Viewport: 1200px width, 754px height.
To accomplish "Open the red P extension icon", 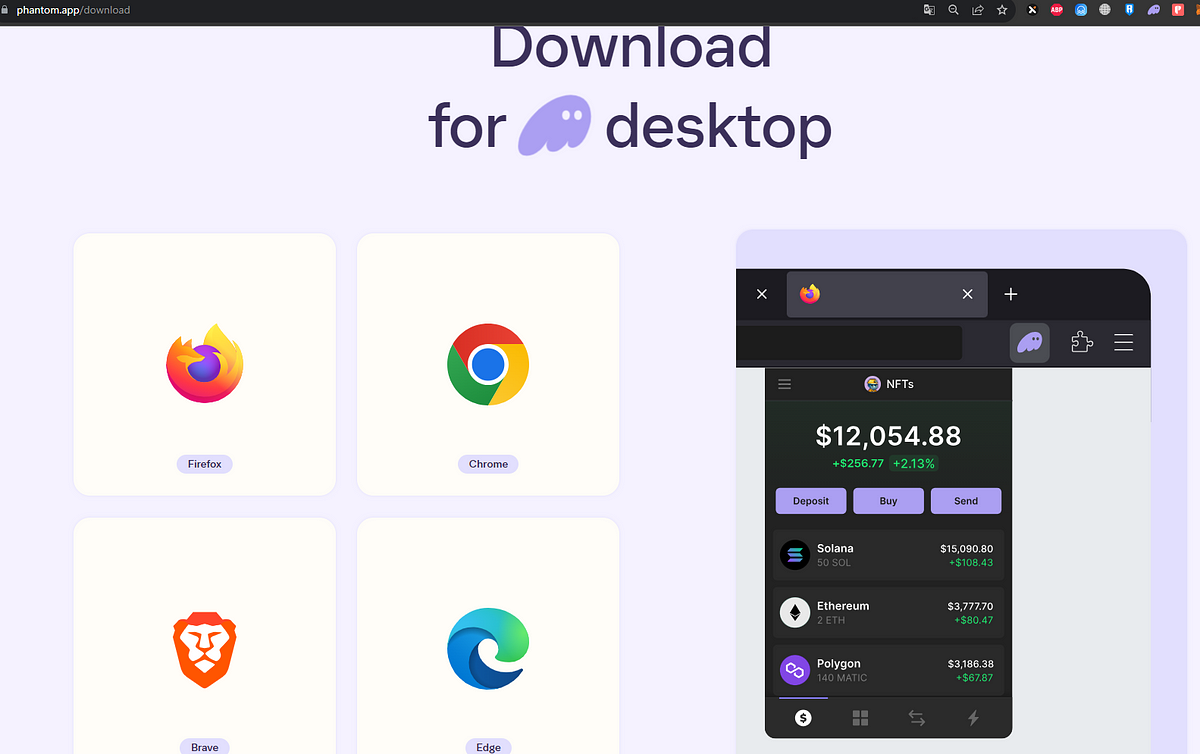I will pyautogui.click(x=1178, y=10).
